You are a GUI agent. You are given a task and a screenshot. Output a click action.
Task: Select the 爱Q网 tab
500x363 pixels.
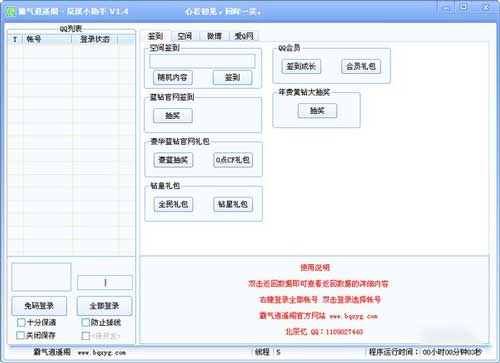point(244,36)
